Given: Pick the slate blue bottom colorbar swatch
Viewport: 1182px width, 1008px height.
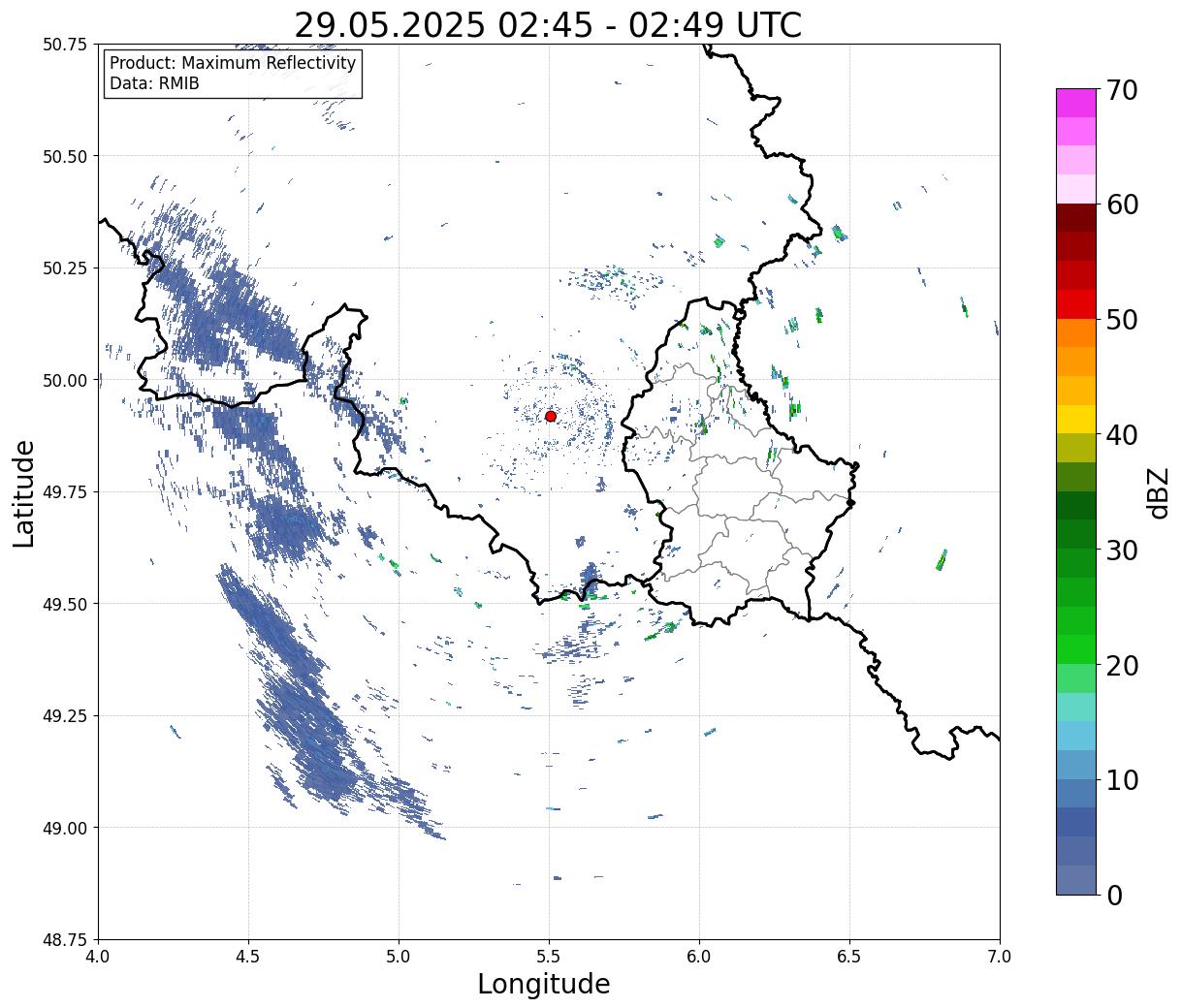Looking at the screenshot, I should 1076,880.
